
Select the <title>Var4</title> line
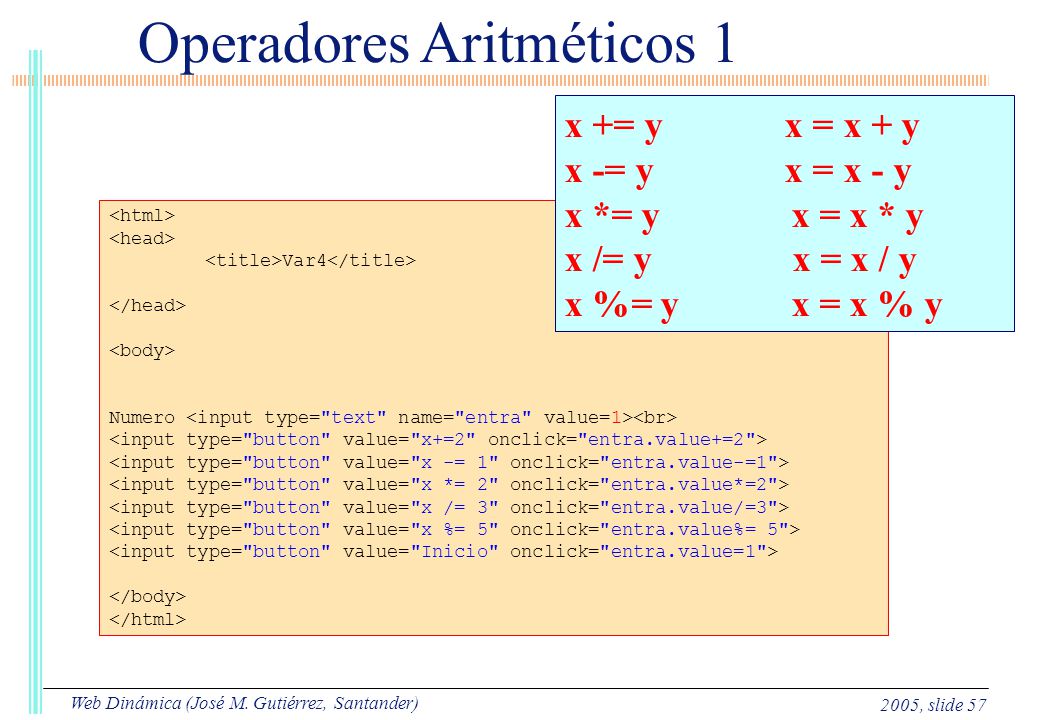coord(310,261)
